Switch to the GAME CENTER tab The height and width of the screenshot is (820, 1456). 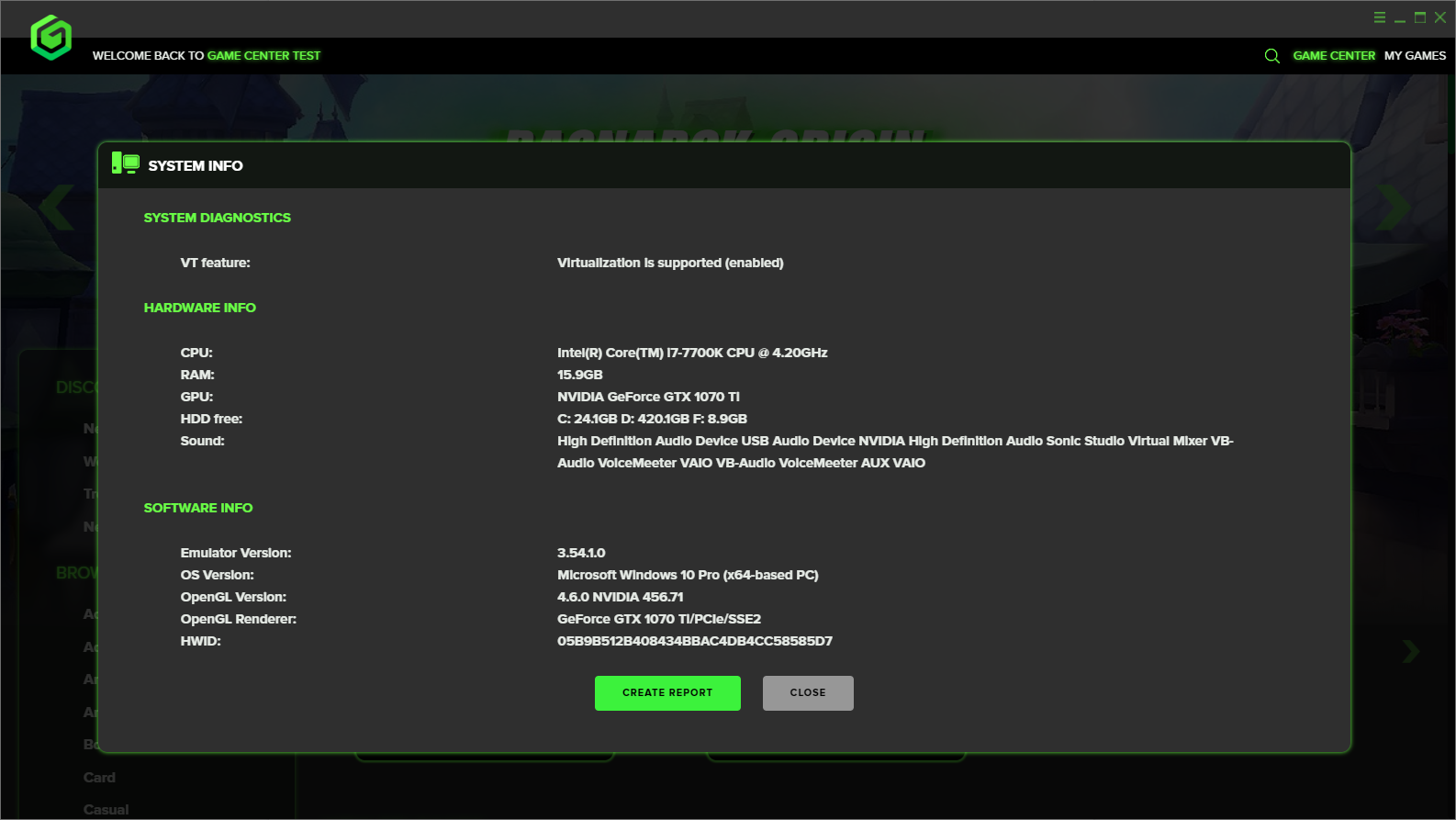[x=1334, y=56]
